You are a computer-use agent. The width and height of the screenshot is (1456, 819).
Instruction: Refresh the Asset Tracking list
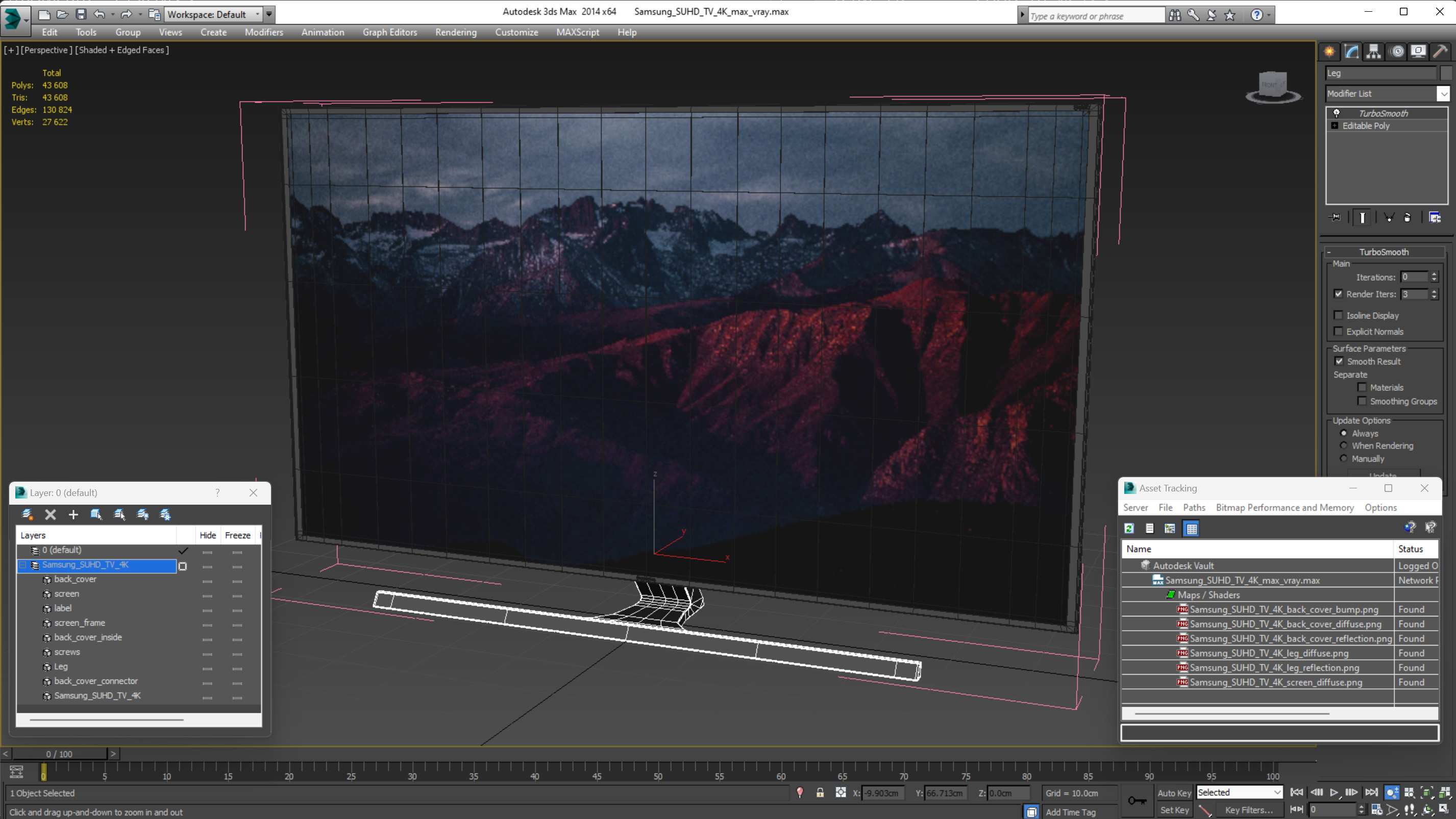point(1129,529)
